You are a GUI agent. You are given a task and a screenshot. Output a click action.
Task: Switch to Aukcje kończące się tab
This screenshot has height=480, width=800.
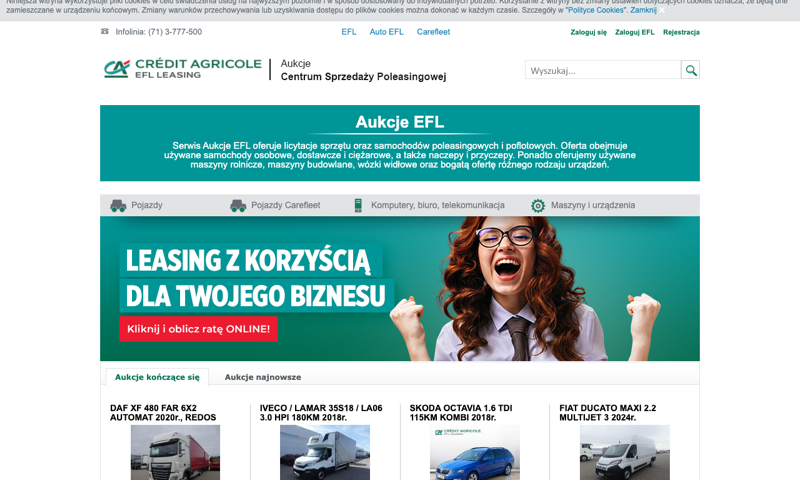157,377
